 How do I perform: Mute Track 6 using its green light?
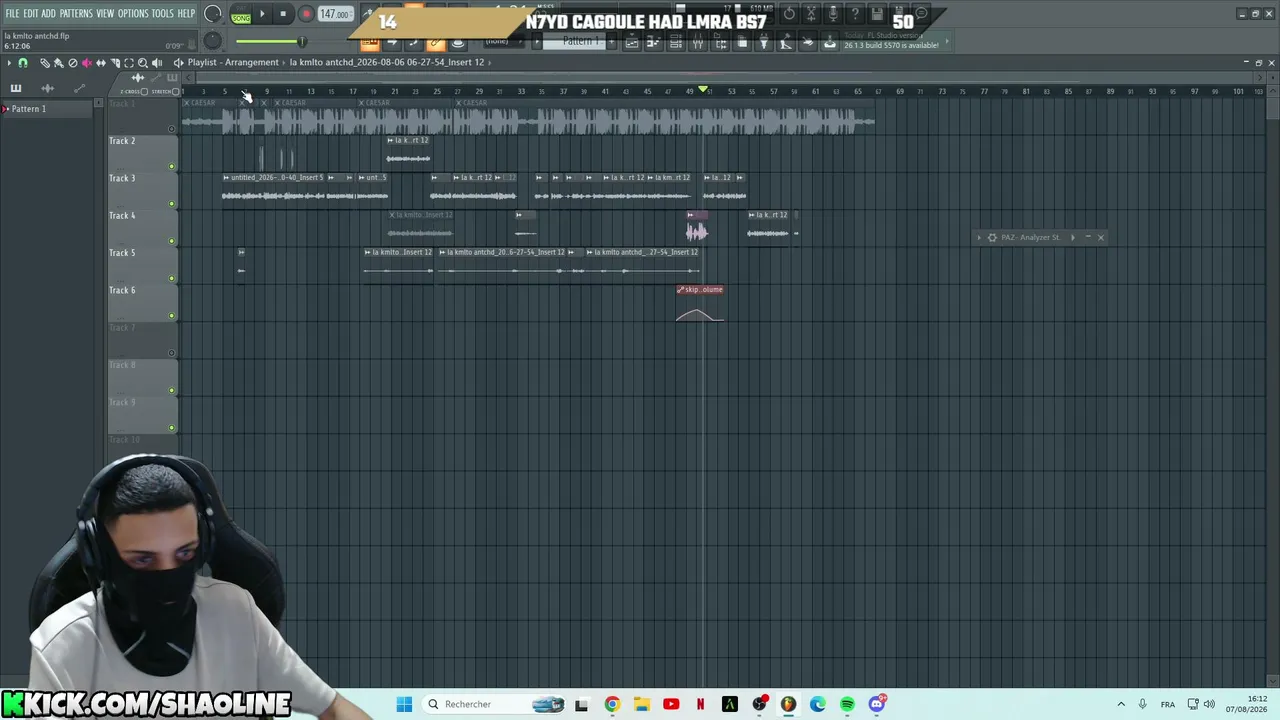click(x=172, y=316)
